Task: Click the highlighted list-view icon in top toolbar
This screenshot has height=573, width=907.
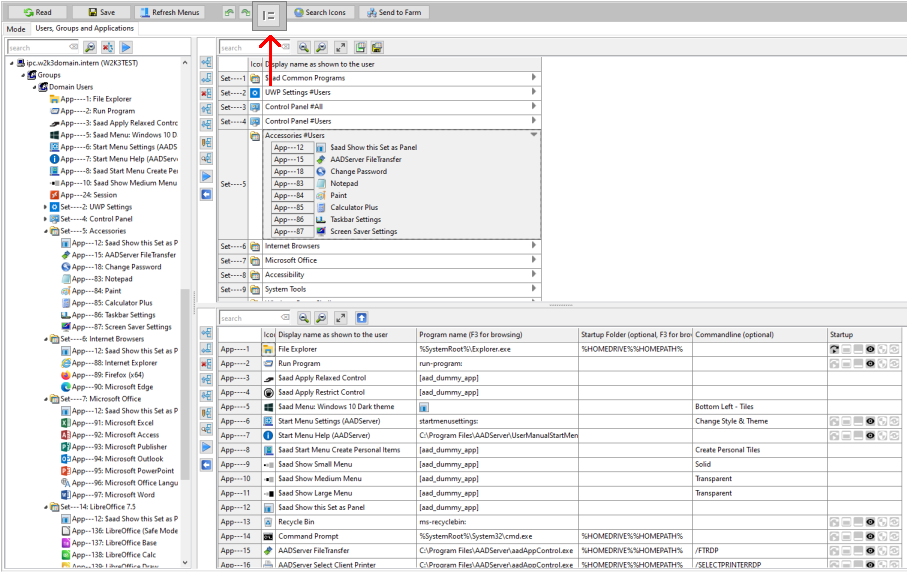Action: pyautogui.click(x=269, y=14)
